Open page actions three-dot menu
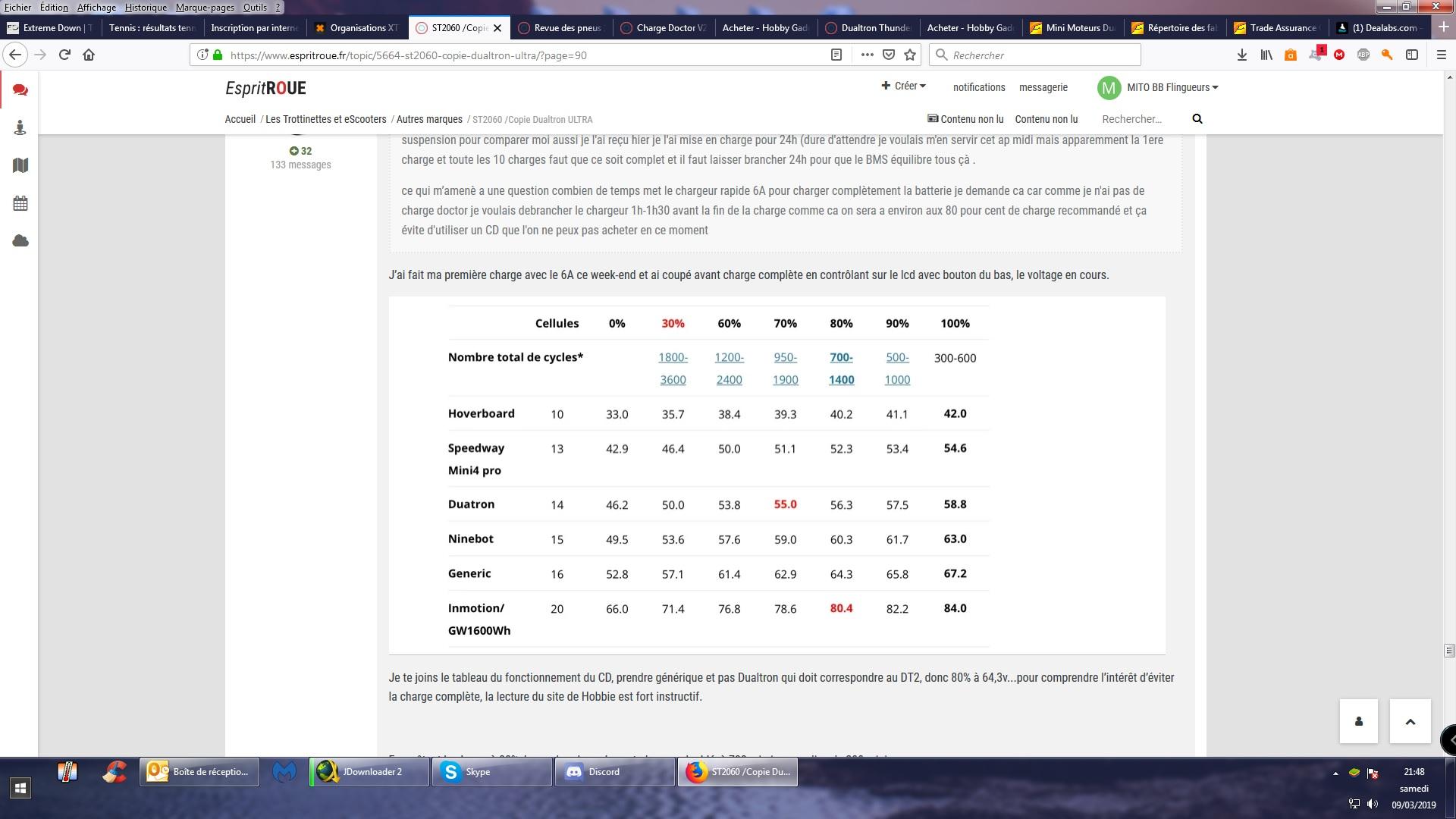 [867, 55]
